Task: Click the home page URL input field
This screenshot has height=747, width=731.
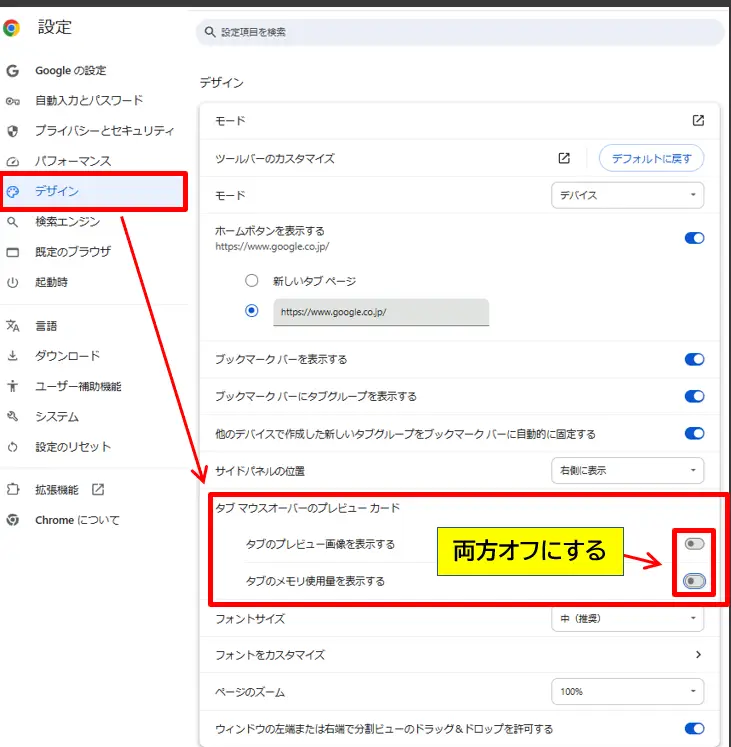Action: click(381, 312)
